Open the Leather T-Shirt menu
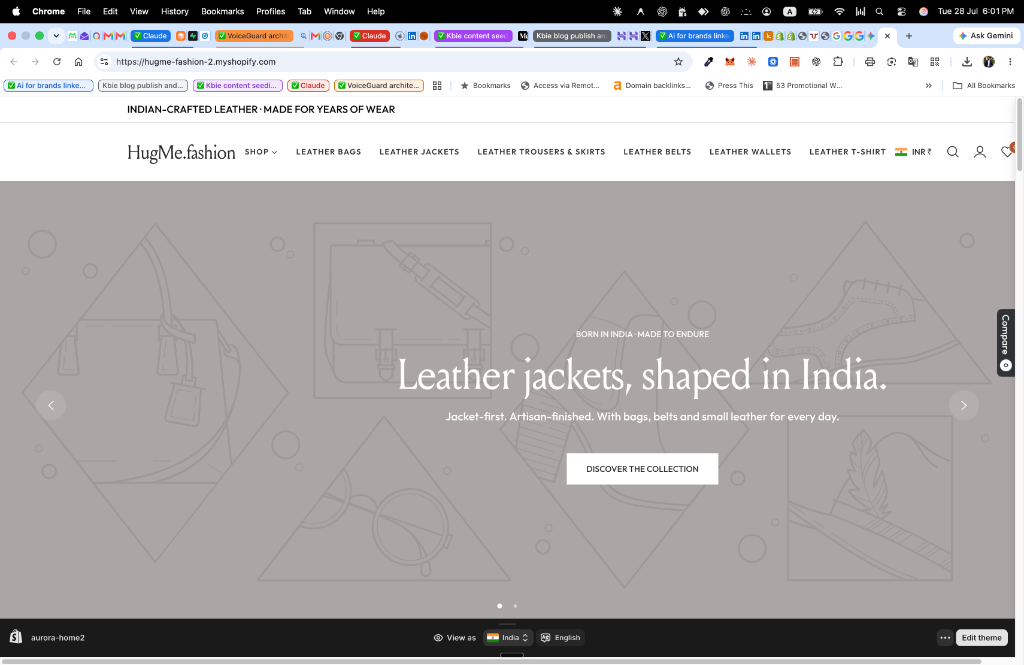 848,152
